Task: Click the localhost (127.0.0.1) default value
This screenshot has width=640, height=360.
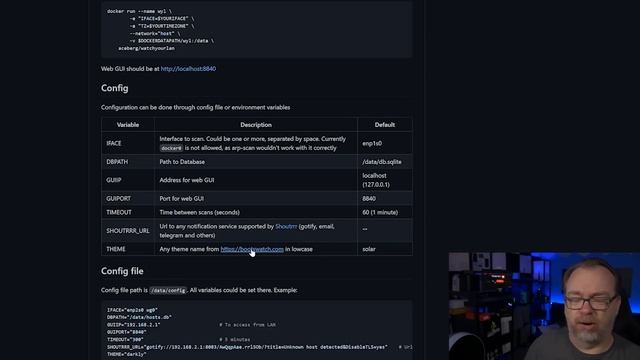Action: click(x=376, y=180)
